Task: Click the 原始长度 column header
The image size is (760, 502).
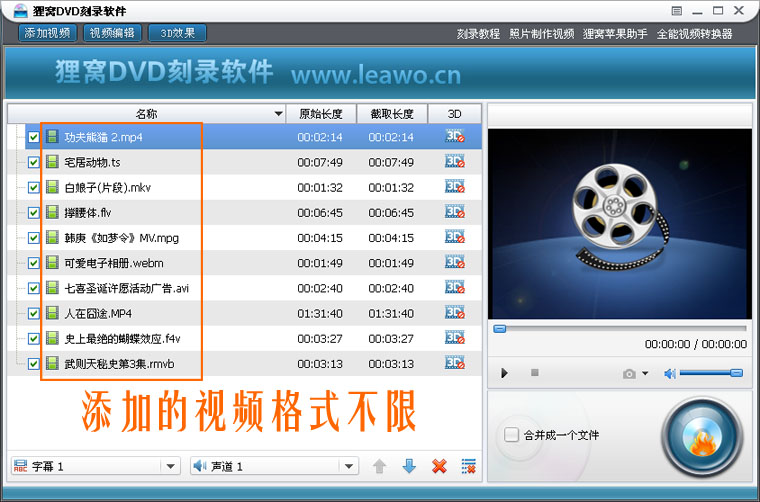Action: 321,114
